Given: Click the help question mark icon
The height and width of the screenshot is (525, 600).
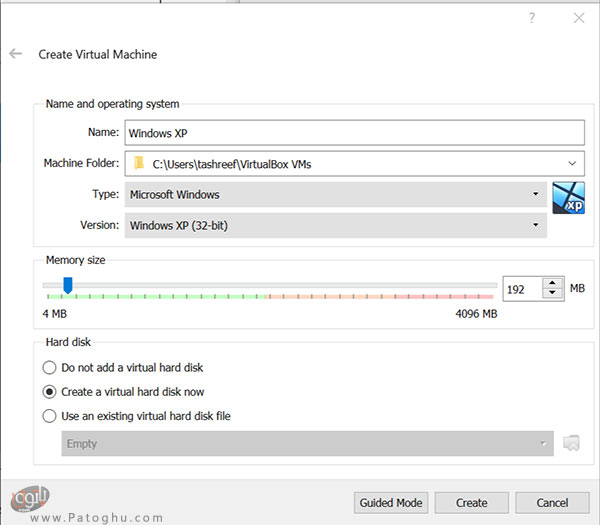Looking at the screenshot, I should point(532,18).
